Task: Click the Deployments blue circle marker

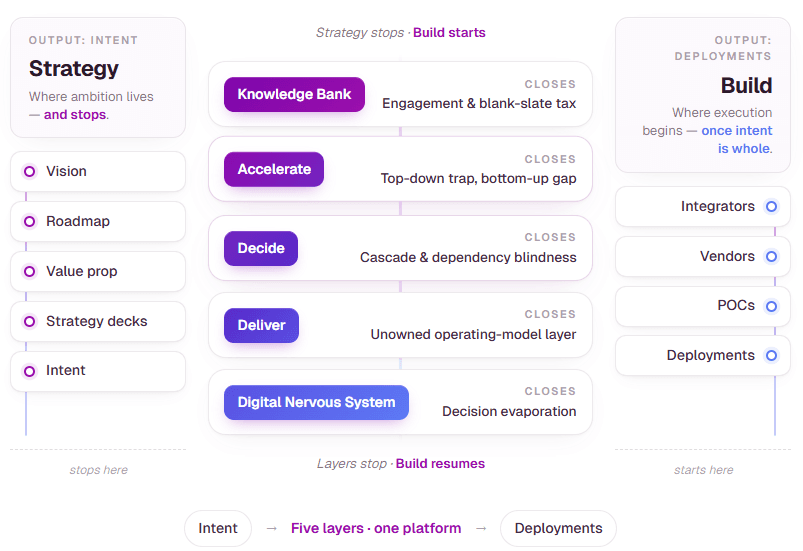Action: (771, 355)
